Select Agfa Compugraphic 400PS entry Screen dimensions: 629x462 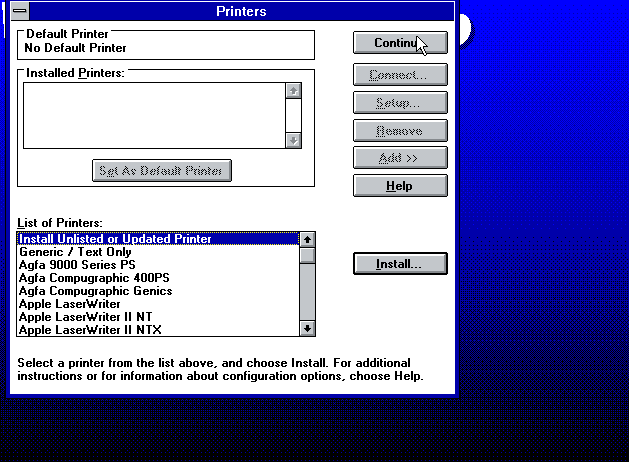pos(157,278)
